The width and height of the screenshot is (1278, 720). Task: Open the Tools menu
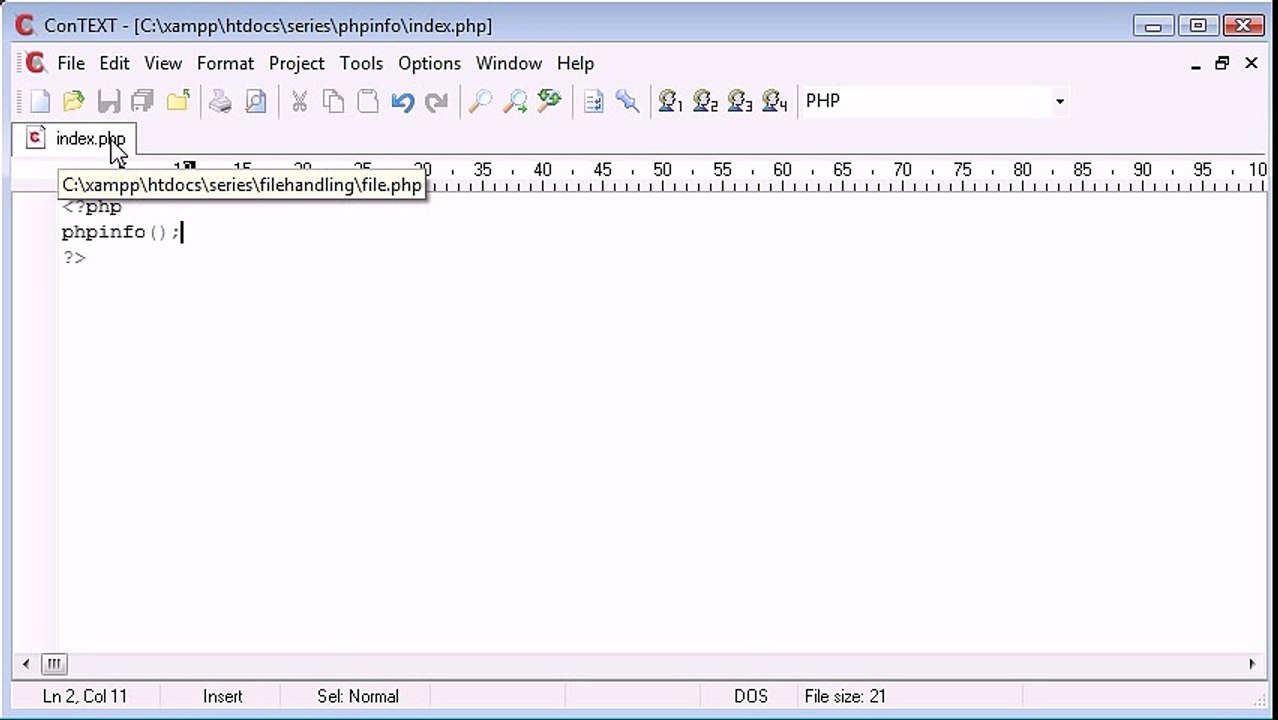(x=361, y=63)
